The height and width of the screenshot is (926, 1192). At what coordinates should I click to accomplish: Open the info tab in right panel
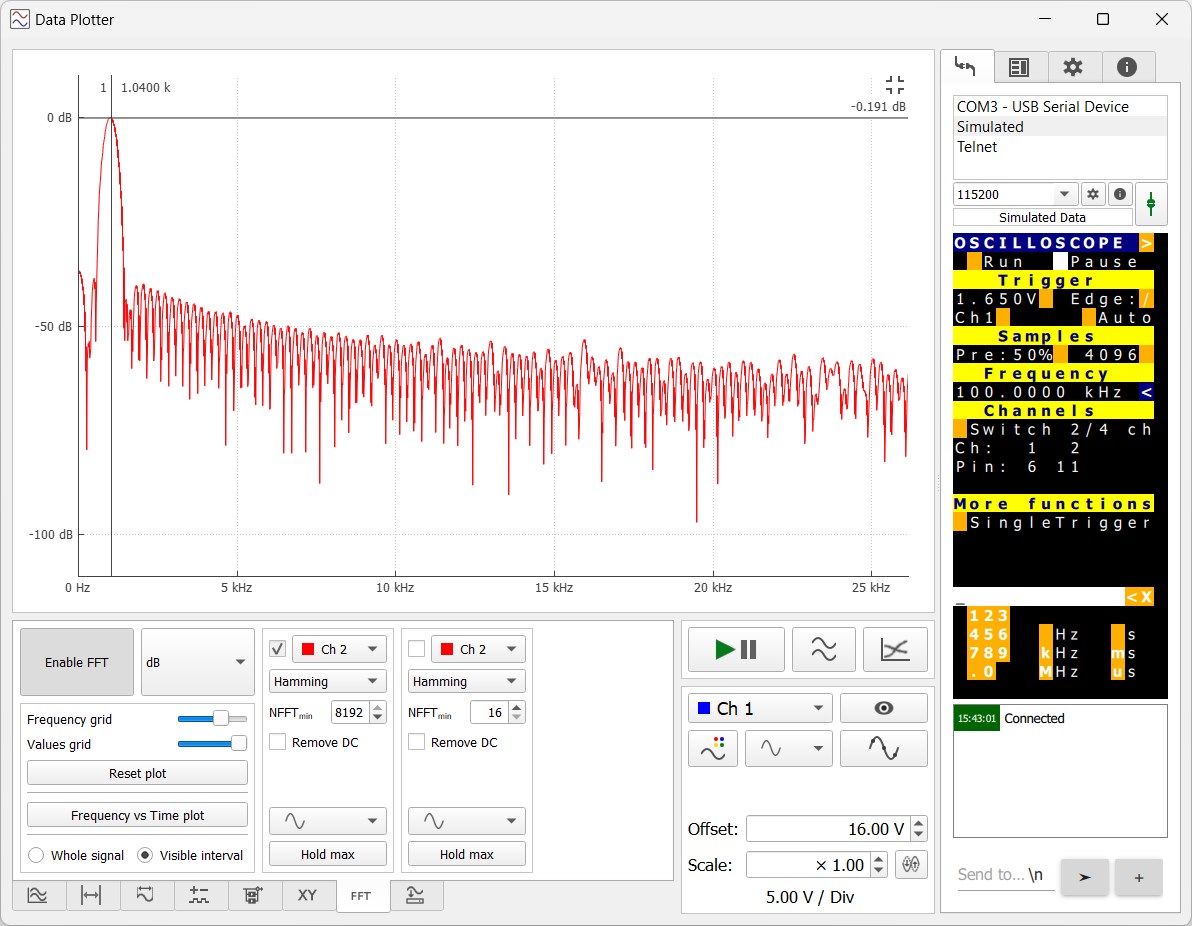[1127, 67]
